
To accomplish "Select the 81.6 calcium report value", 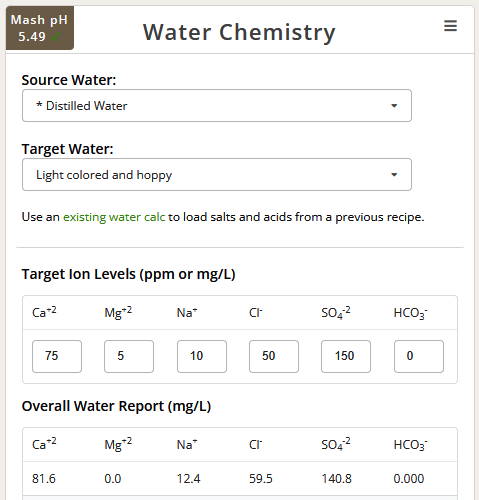I will pyautogui.click(x=44, y=479).
